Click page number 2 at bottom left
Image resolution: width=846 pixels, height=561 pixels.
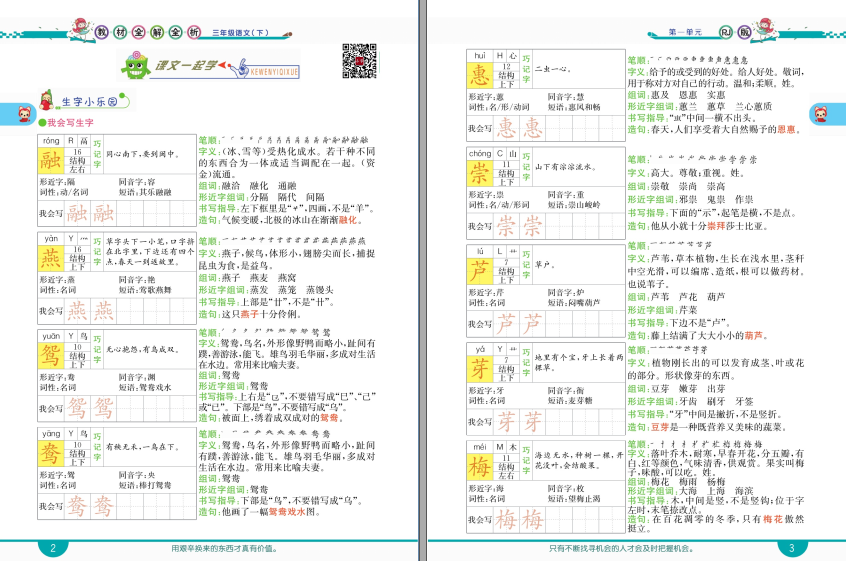coord(51,547)
